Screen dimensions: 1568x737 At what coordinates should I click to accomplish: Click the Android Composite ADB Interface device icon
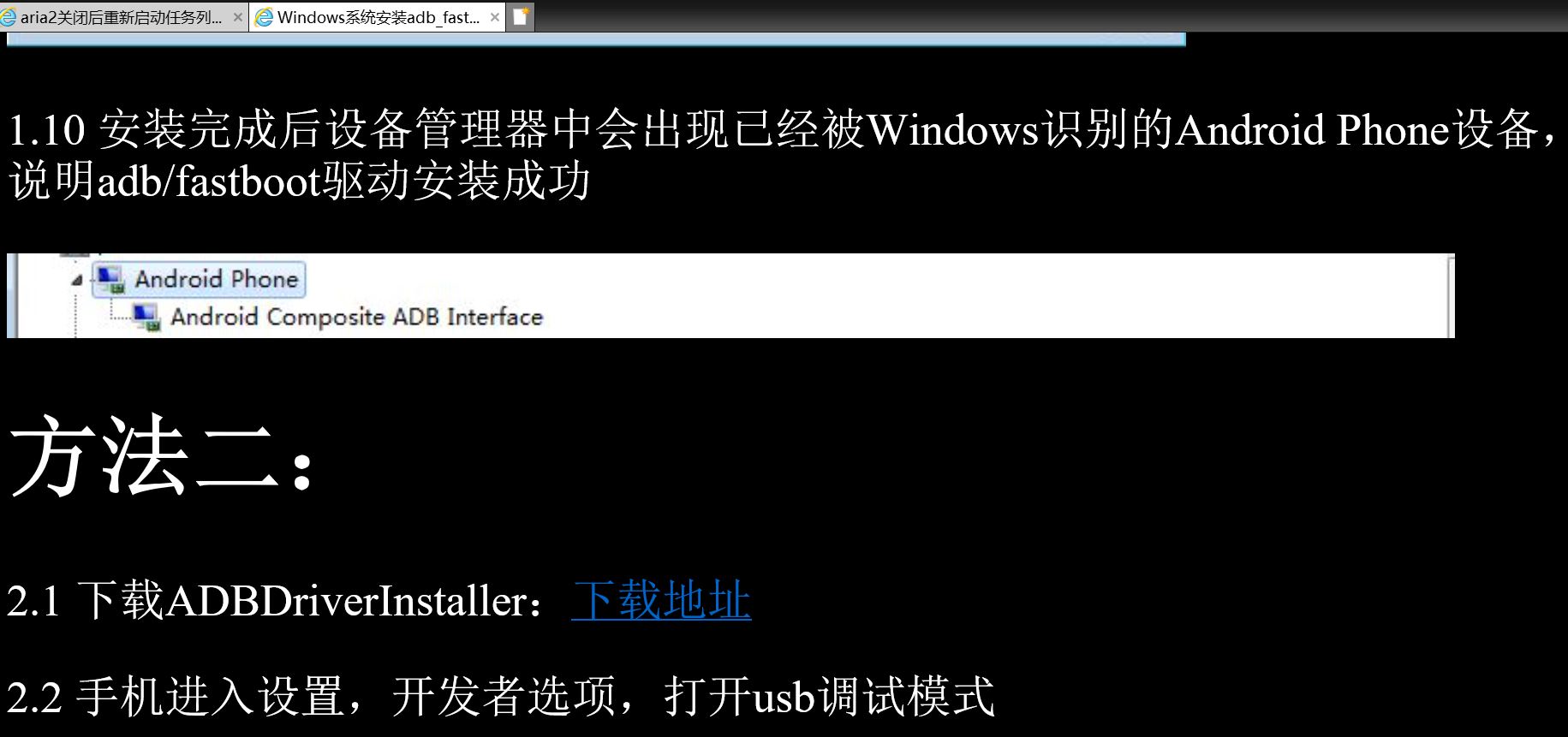pos(146,317)
